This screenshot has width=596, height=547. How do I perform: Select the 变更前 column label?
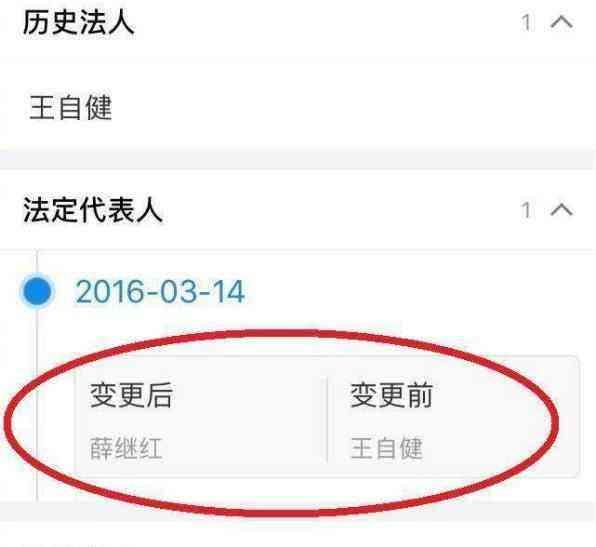392,395
